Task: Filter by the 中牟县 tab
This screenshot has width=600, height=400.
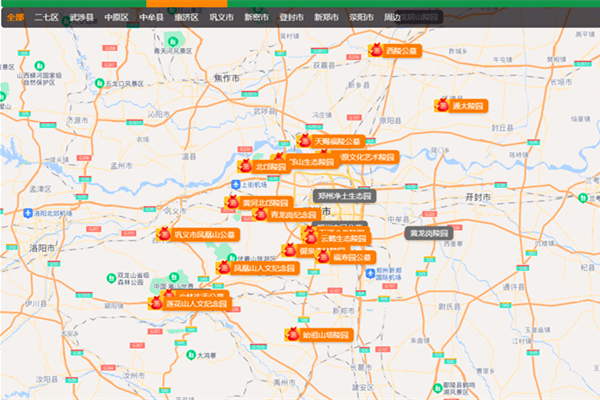Action: 152,17
